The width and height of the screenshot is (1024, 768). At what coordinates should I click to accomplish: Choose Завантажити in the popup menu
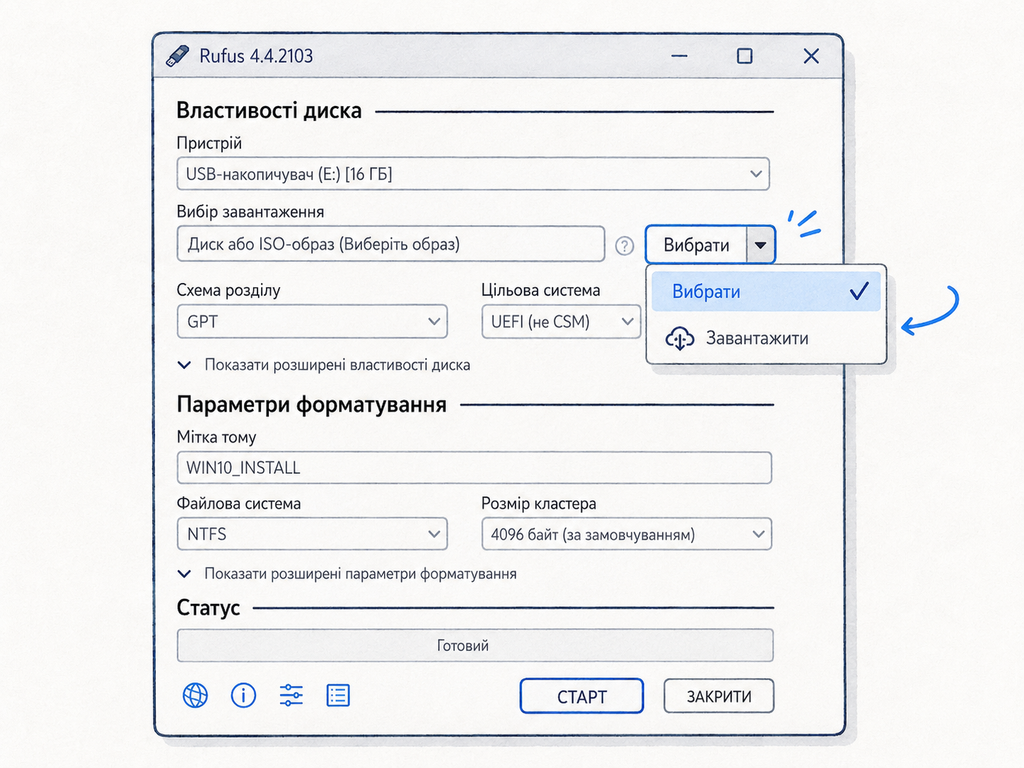tap(766, 338)
